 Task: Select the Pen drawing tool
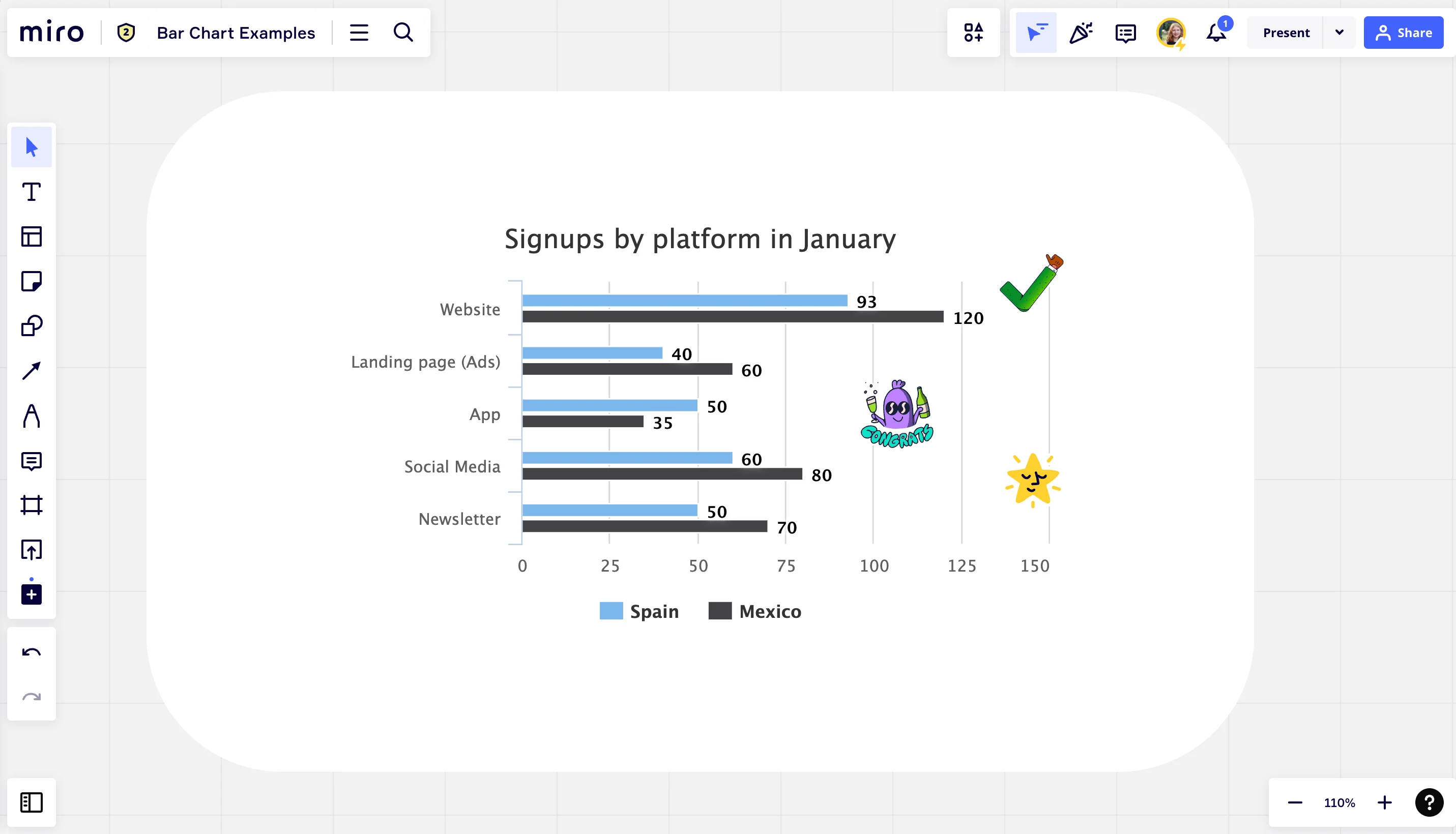tap(32, 416)
